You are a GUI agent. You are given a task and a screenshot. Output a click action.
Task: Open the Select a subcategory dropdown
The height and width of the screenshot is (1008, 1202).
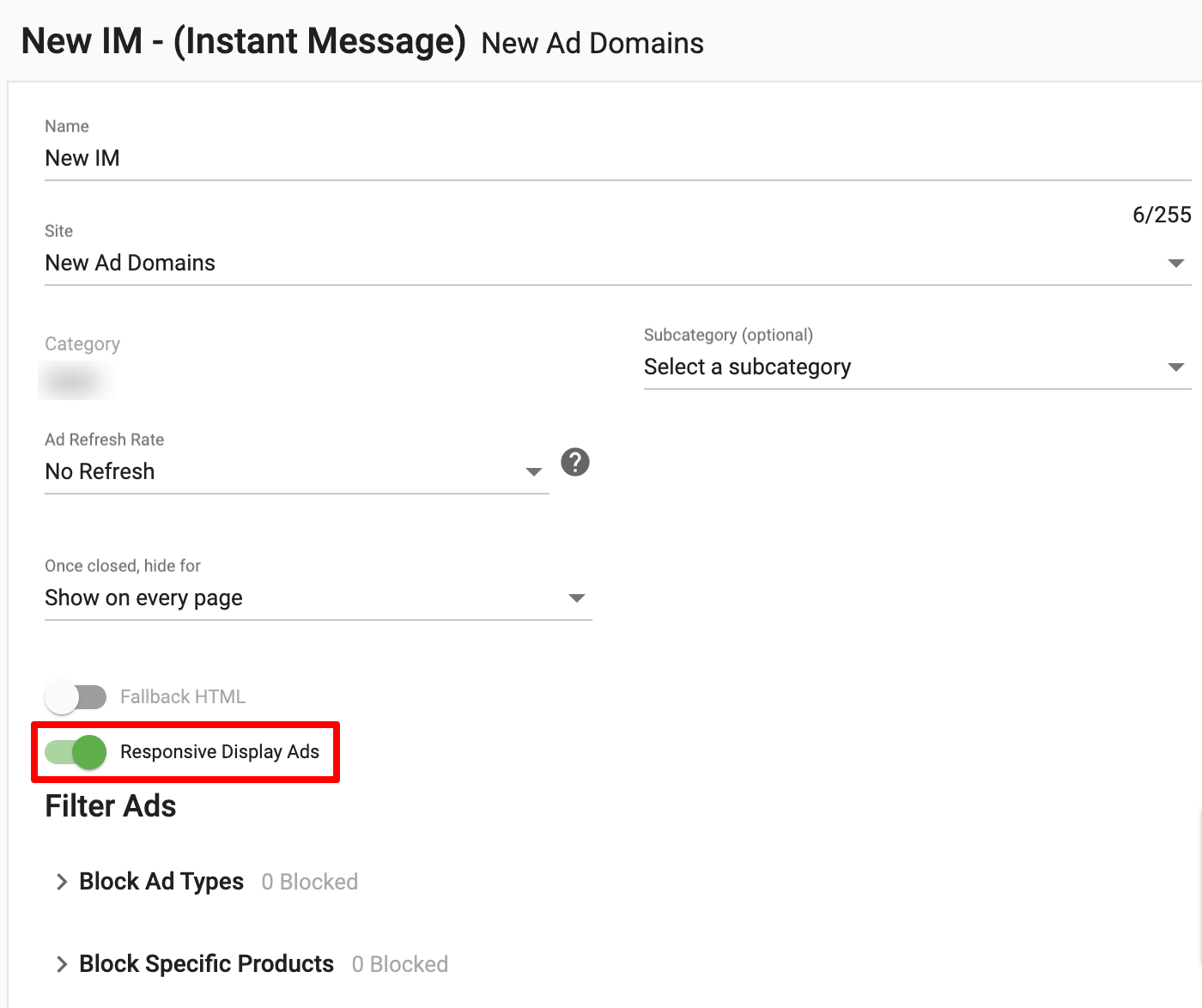pyautogui.click(x=910, y=367)
